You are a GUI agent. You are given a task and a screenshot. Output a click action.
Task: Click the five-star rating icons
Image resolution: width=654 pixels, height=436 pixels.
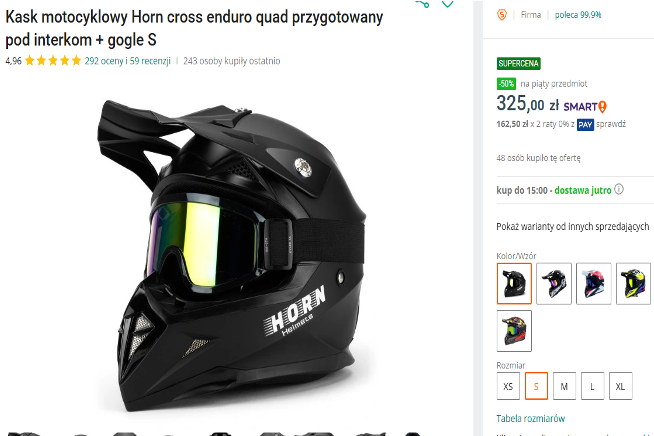tap(53, 61)
